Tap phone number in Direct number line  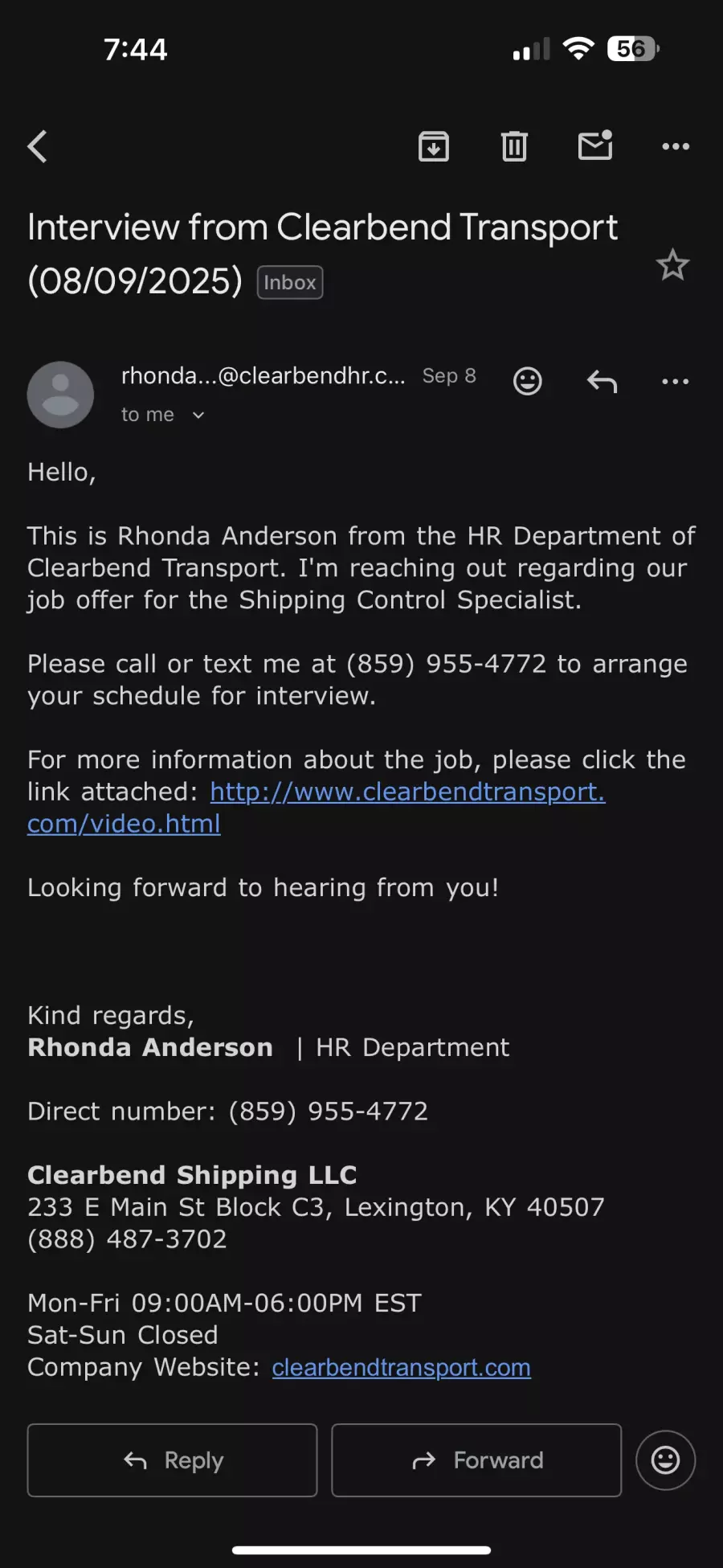click(x=328, y=1111)
